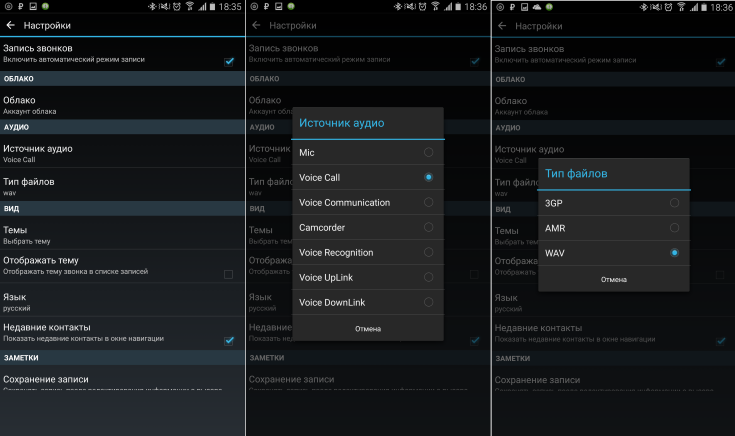
Task: Tap the ЗАМЕТКИ section header in left screen
Action: pos(122,358)
